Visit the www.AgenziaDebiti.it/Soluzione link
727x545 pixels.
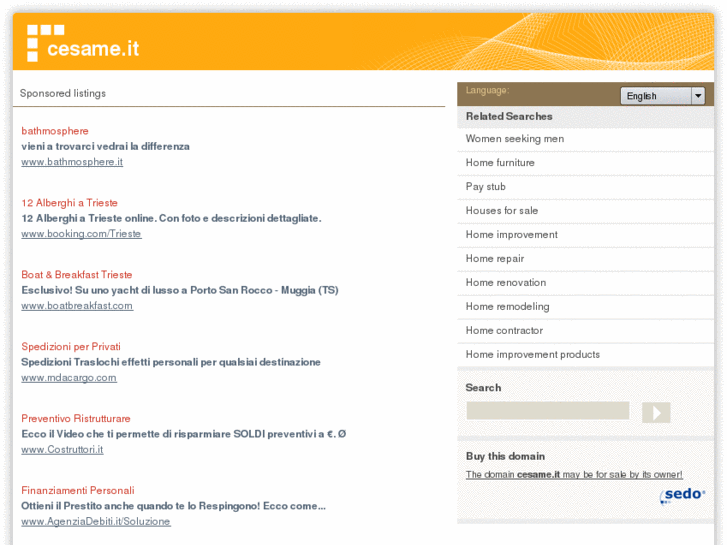96,521
